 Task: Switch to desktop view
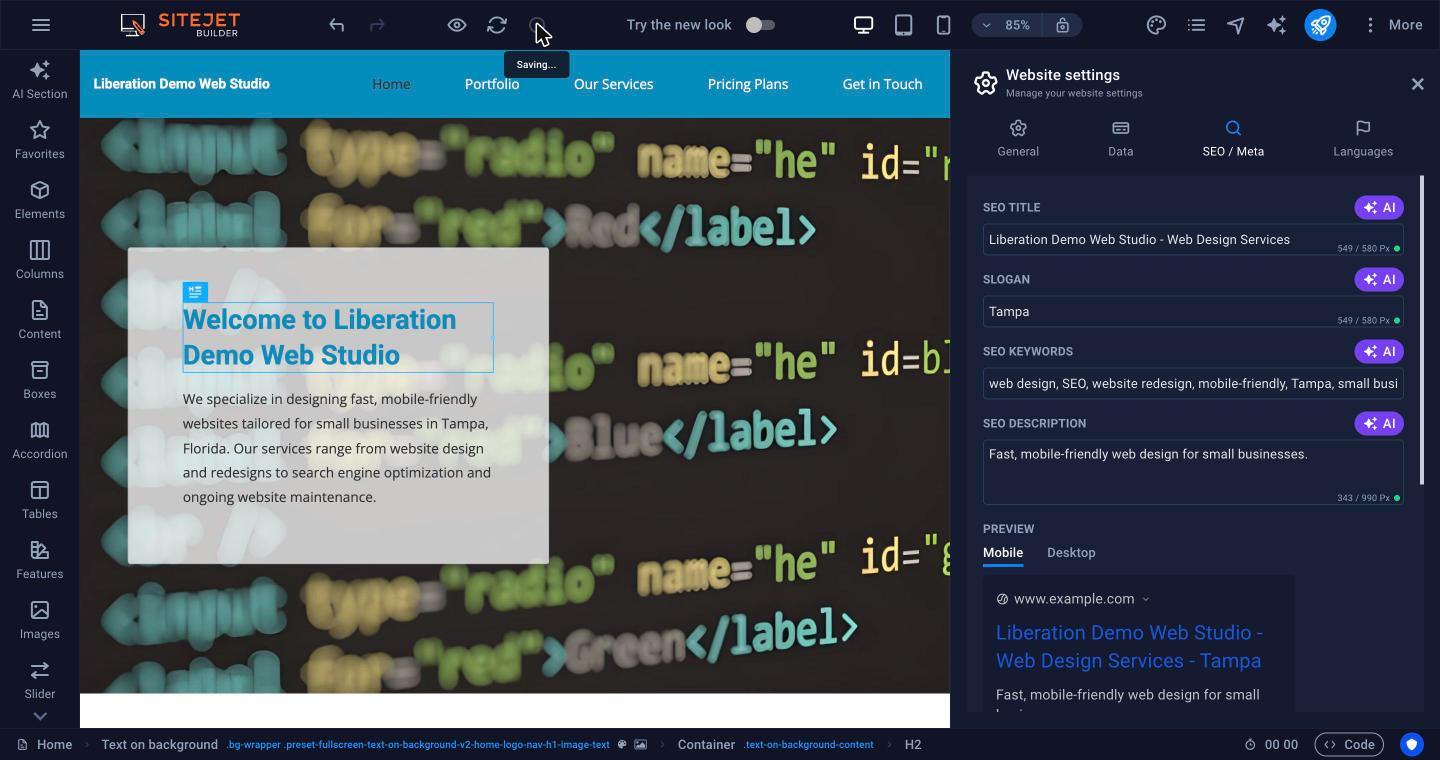[x=863, y=25]
